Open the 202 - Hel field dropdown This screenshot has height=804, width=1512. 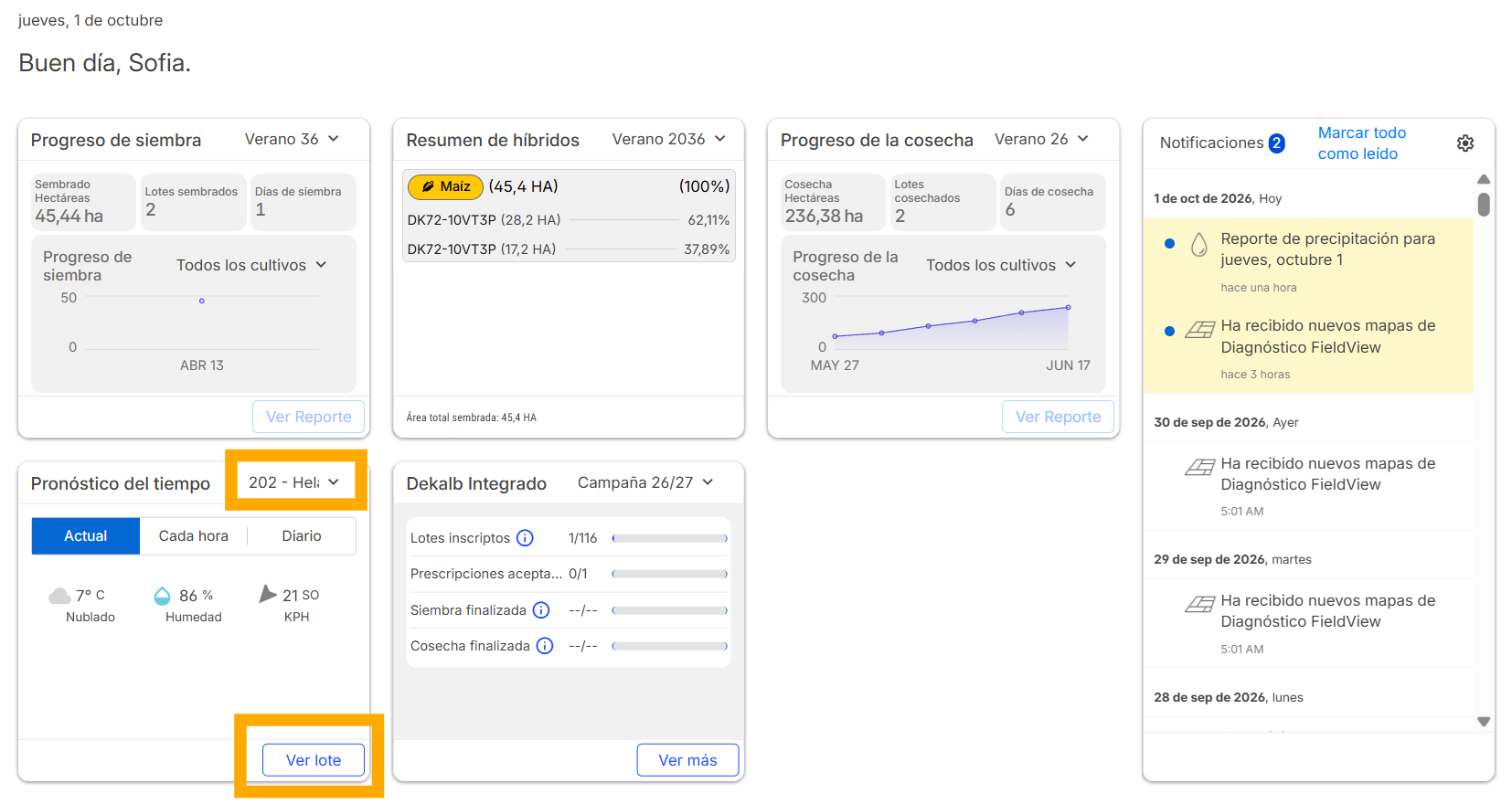click(295, 482)
